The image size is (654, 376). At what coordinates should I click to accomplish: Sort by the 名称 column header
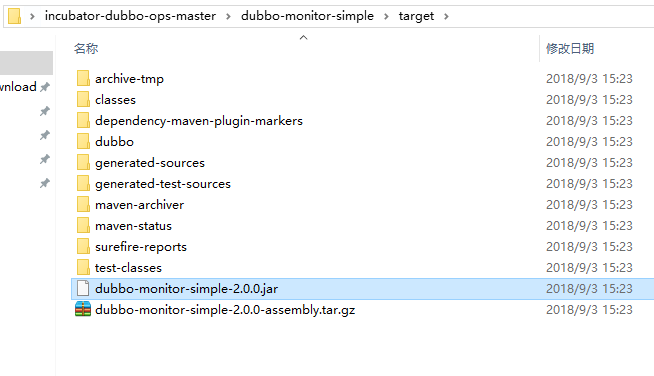coord(86,48)
